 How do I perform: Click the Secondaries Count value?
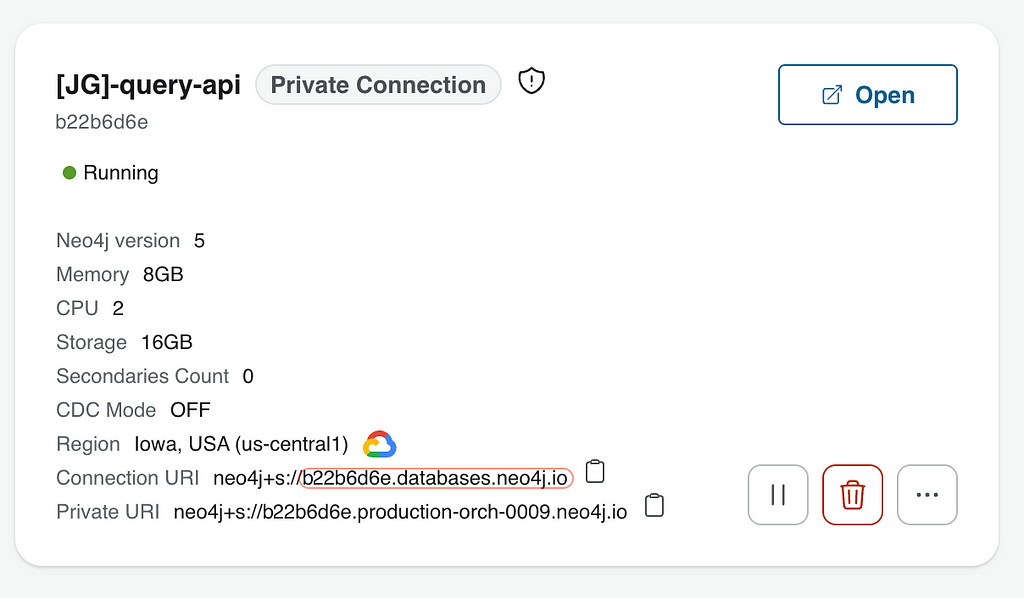[248, 376]
